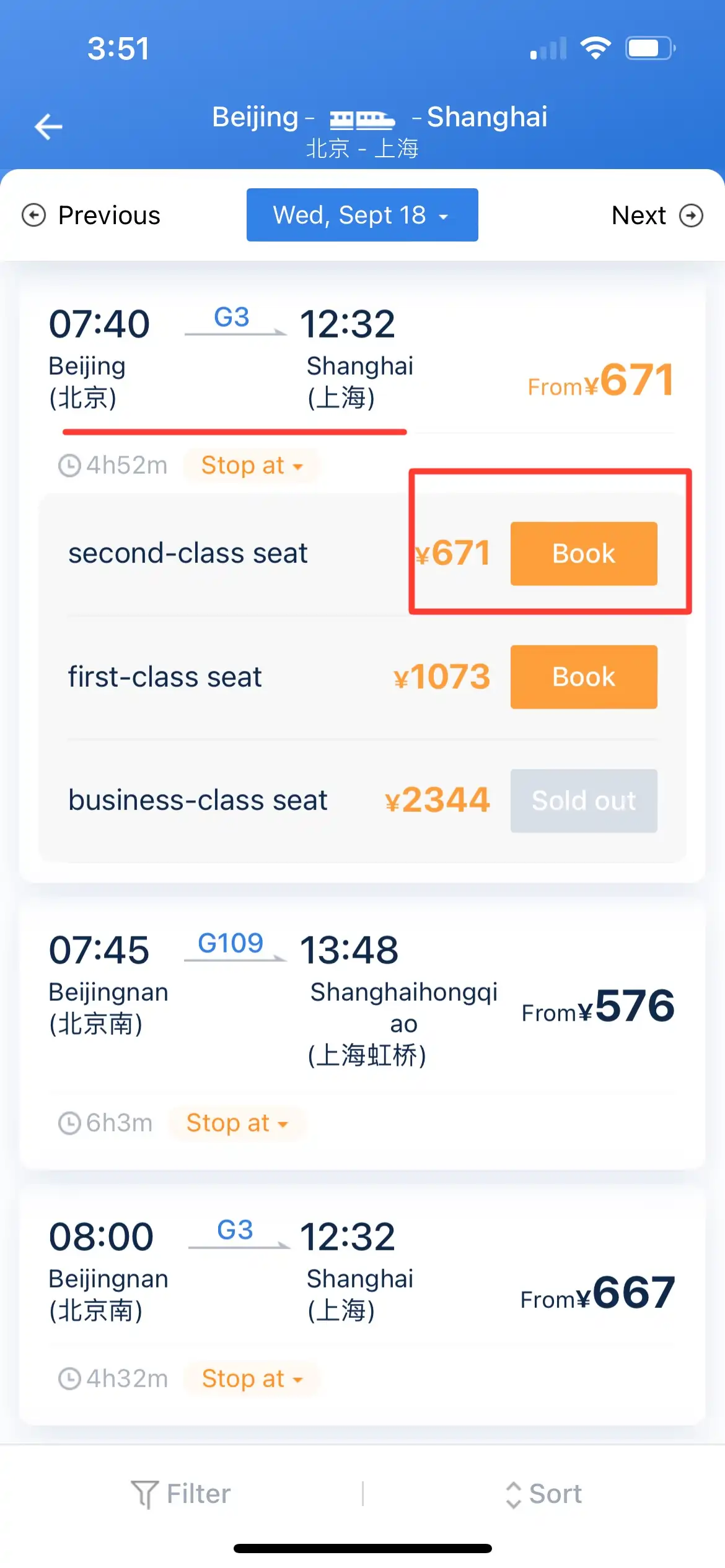Open the Wed, Sept 18 date dropdown
This screenshot has width=725, height=1568.
tap(362, 215)
